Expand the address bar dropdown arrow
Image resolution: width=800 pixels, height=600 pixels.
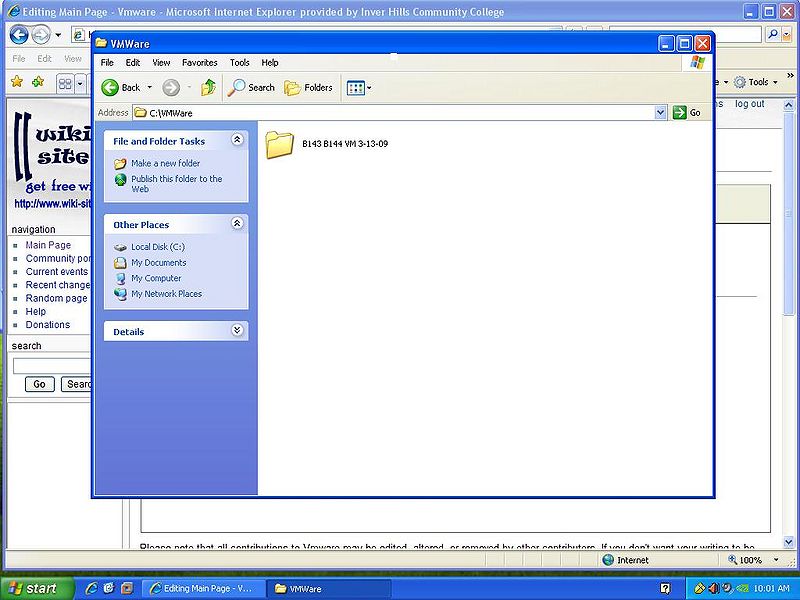coord(661,113)
